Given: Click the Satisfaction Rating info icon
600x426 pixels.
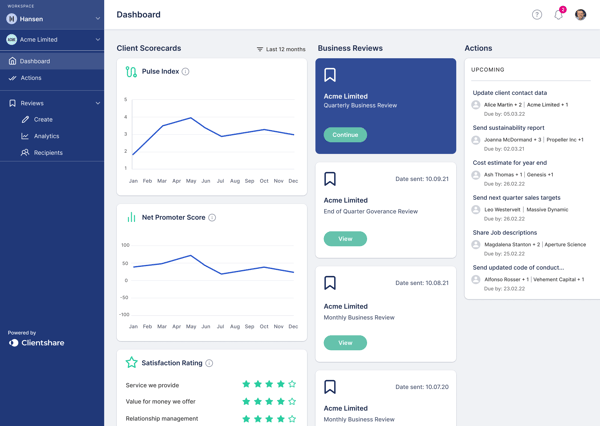Looking at the screenshot, I should [x=209, y=363].
